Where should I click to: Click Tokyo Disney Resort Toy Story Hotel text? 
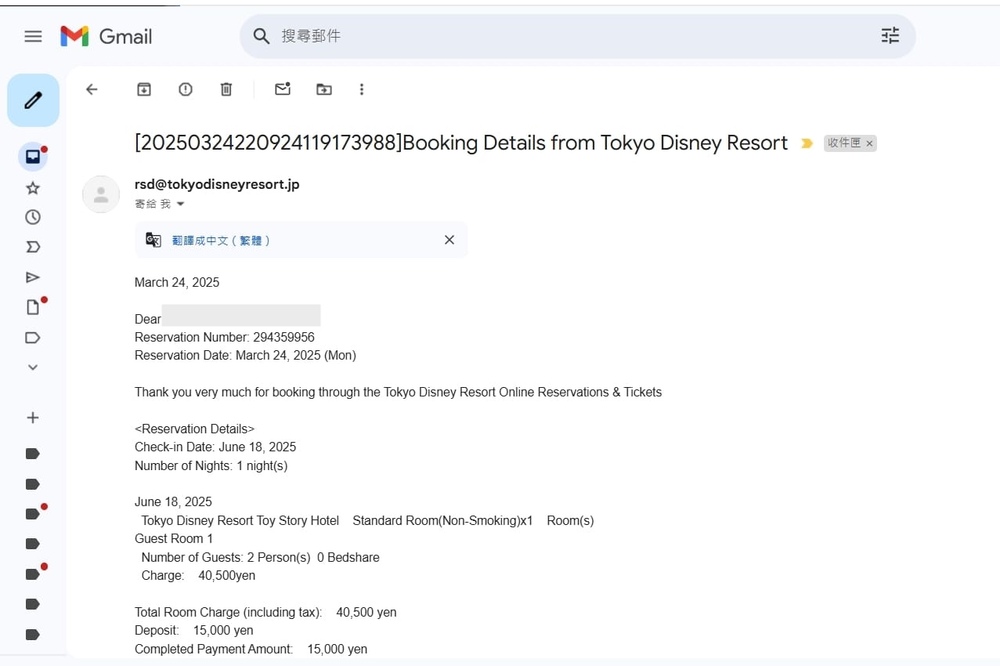240,521
